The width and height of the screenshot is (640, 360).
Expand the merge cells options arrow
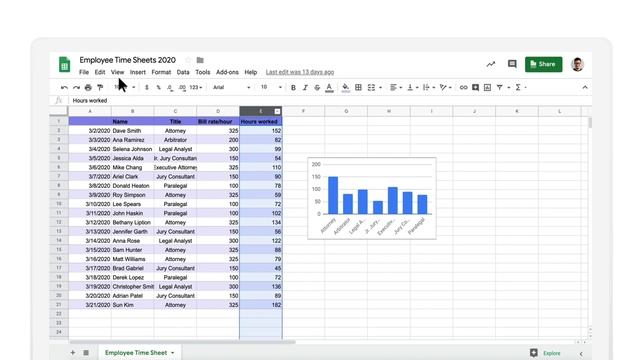[x=380, y=87]
